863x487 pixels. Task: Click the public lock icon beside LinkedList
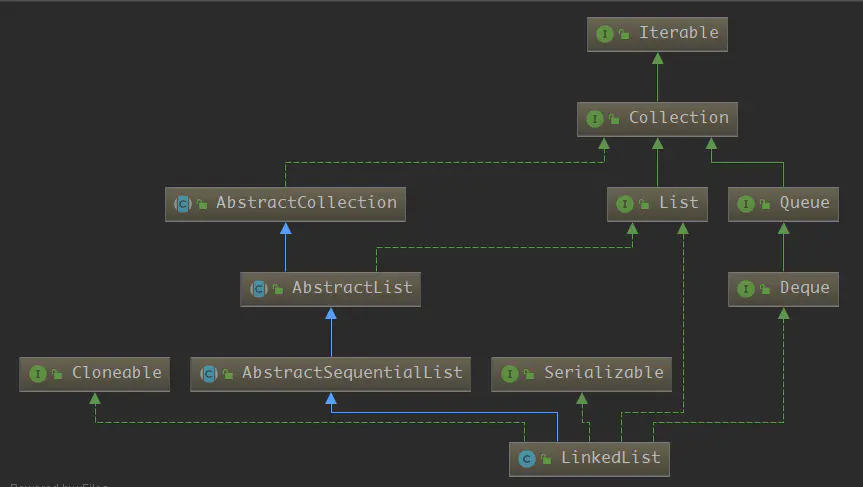coord(547,459)
